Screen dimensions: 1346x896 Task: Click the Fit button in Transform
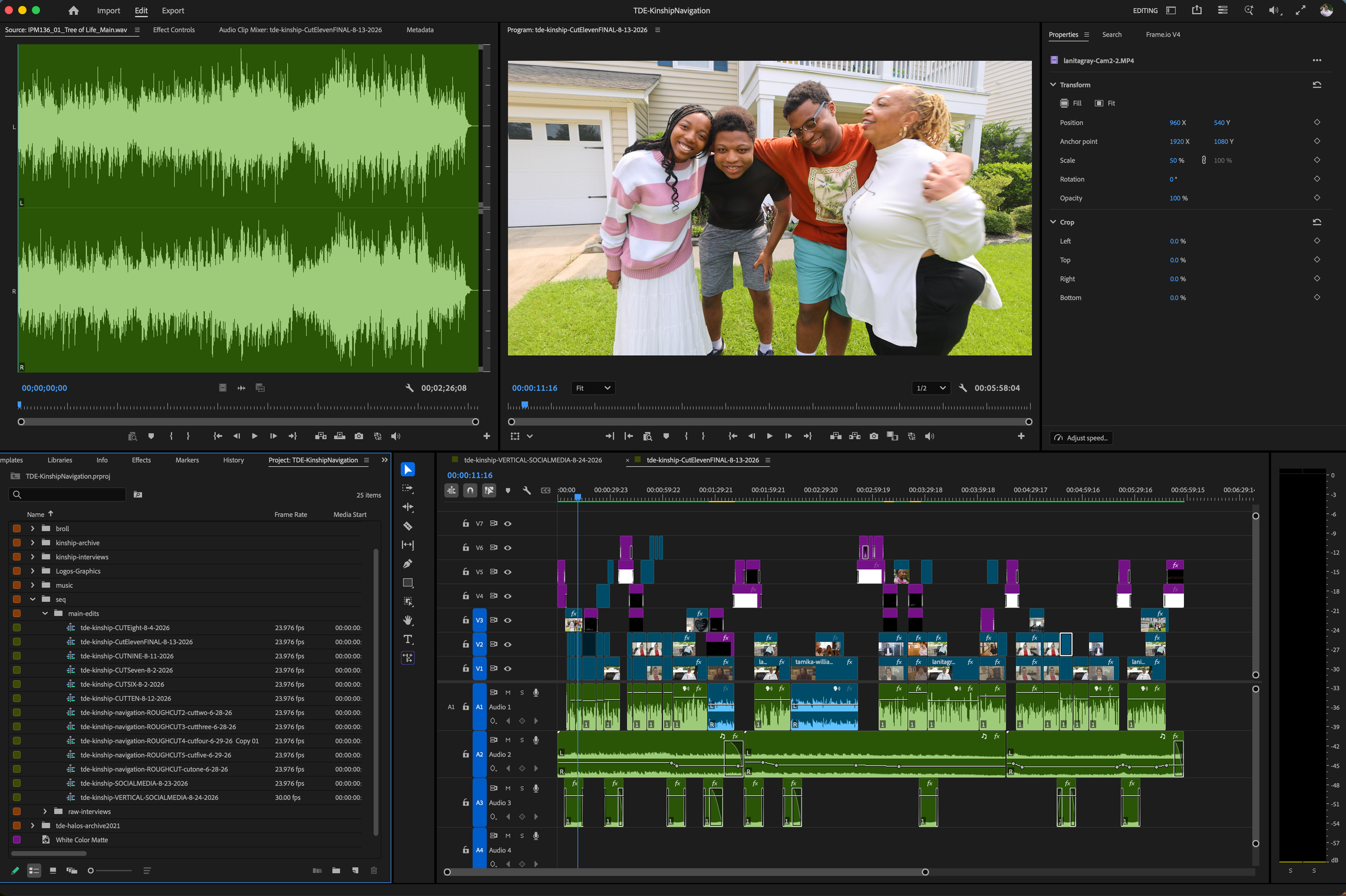(x=1105, y=103)
